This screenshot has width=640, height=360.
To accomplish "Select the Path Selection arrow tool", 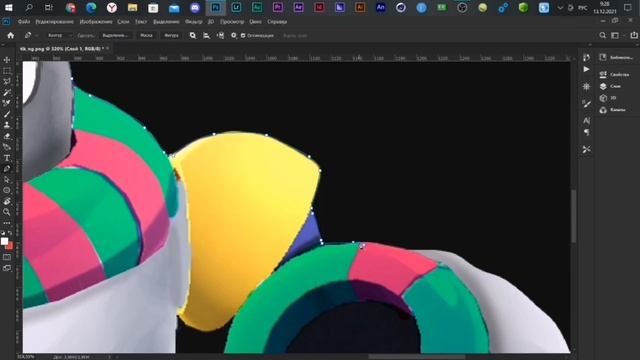I will 7,180.
